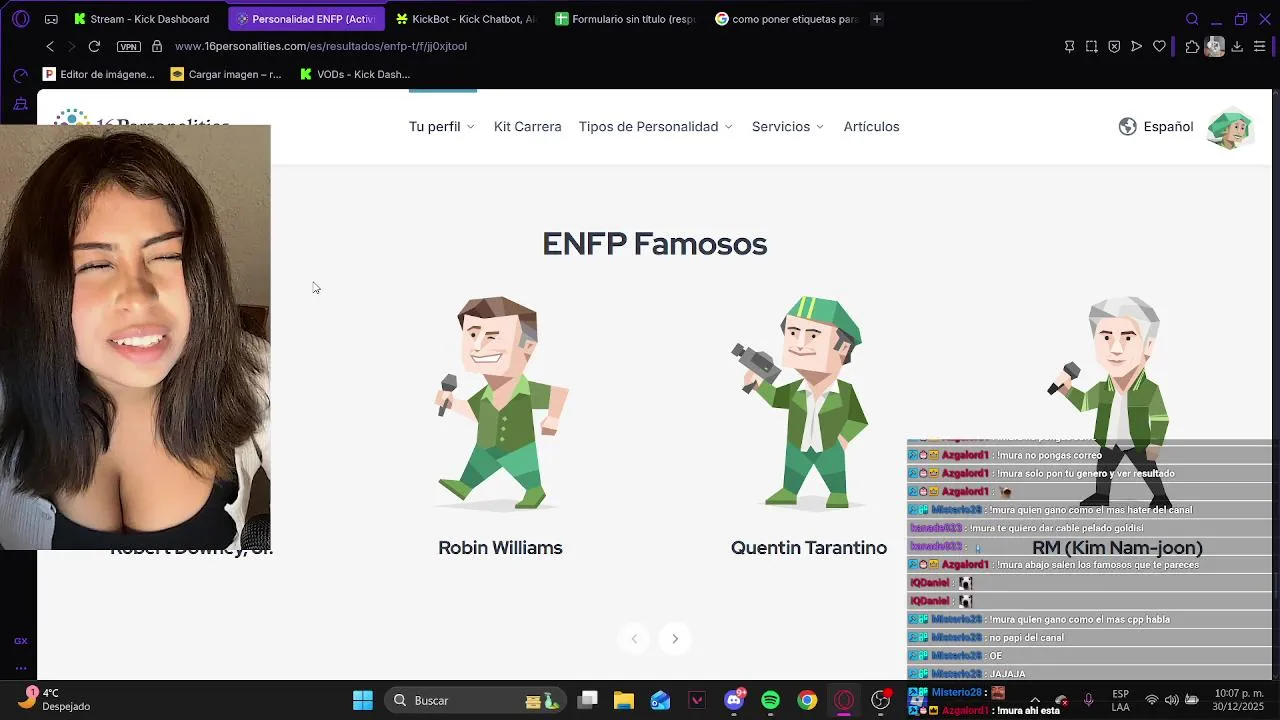1280x720 pixels.
Task: Open Task View in the taskbar
Action: coord(587,700)
